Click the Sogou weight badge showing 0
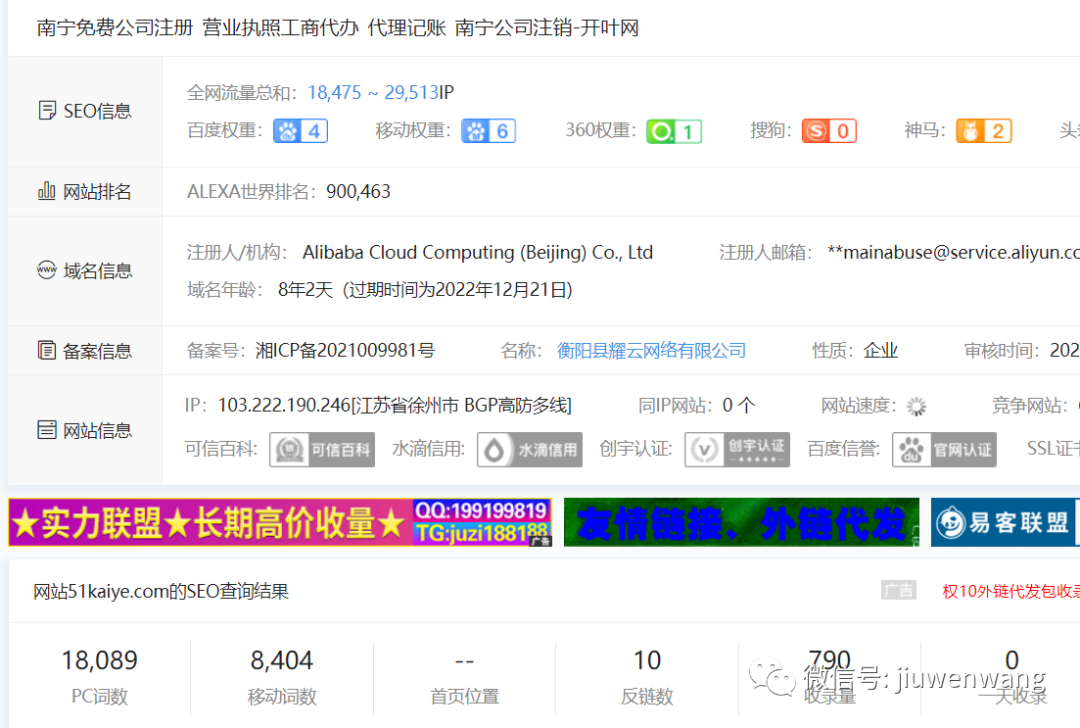The height and width of the screenshot is (728, 1080). (x=829, y=131)
